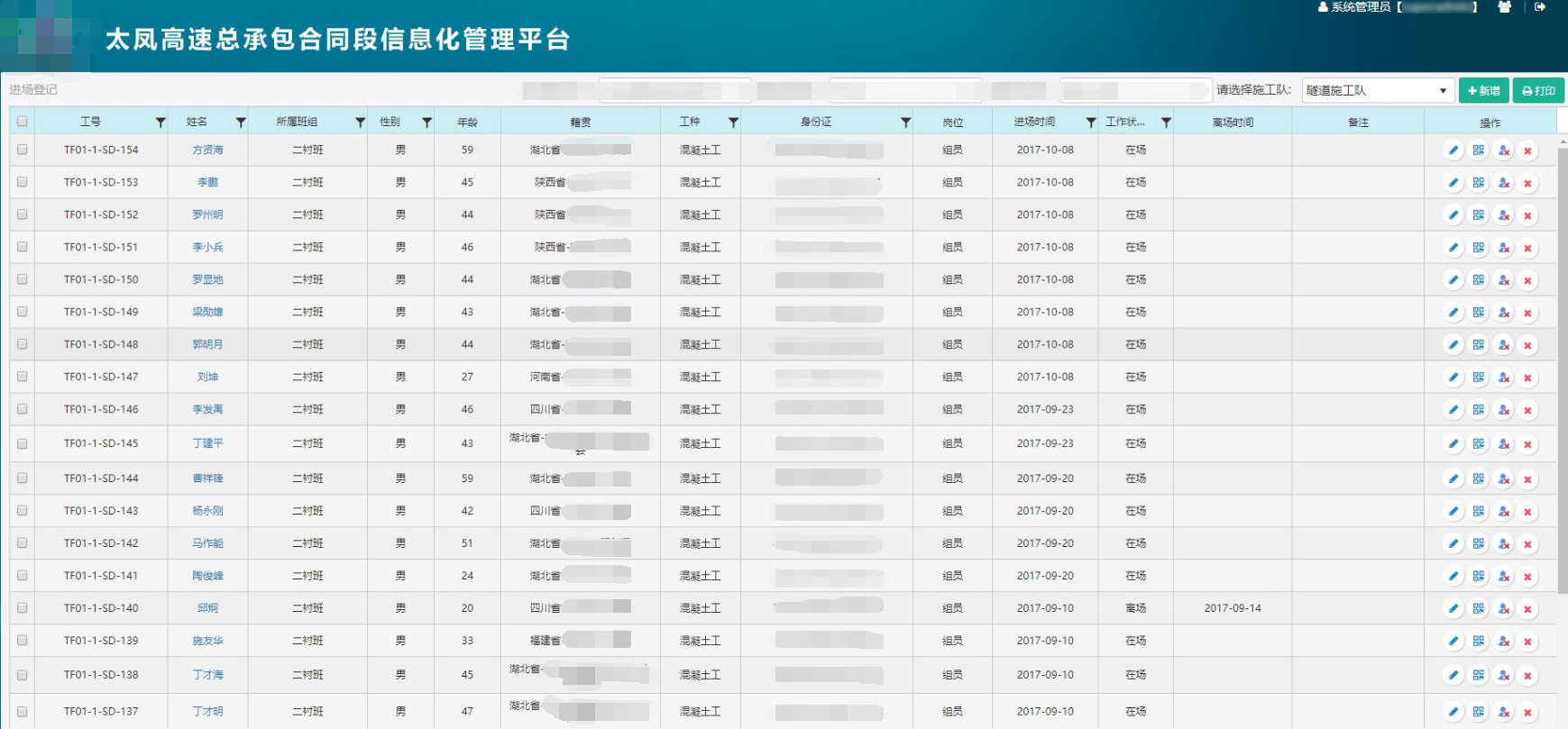Open QR code for TF01-1-SD-140
Viewport: 1568px width, 729px height.
click(x=1478, y=609)
